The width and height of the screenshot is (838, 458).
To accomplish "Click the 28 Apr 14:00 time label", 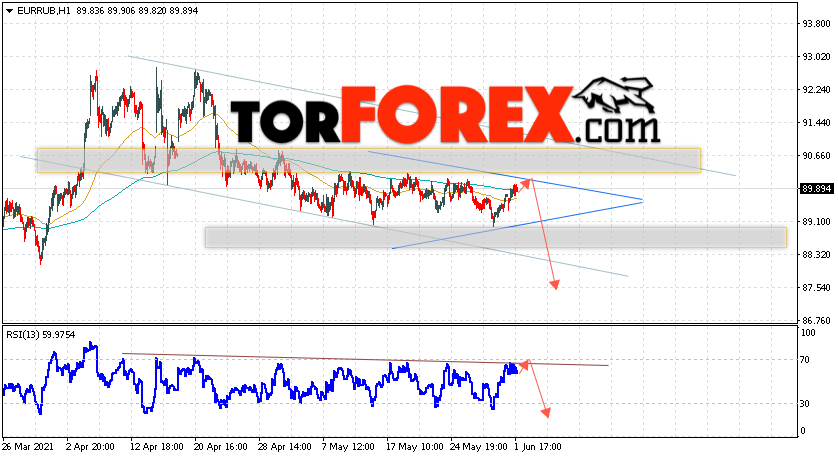I will click(285, 447).
